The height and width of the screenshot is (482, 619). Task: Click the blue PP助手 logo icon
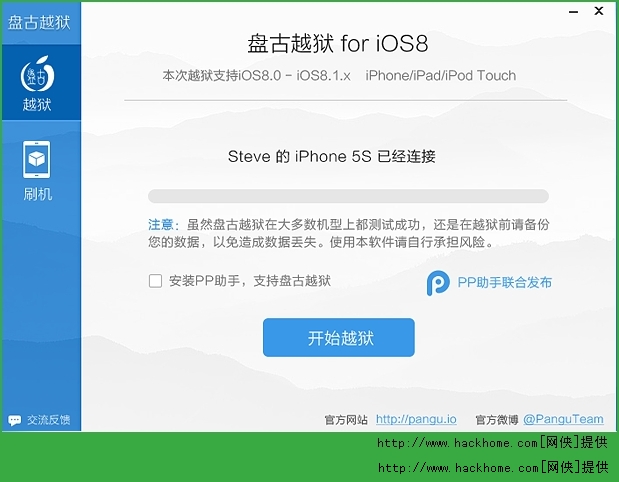pos(437,283)
